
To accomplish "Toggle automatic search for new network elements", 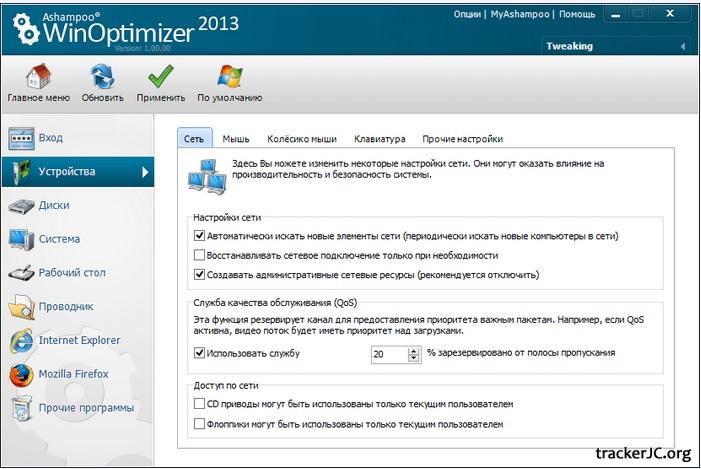I will click(x=199, y=236).
